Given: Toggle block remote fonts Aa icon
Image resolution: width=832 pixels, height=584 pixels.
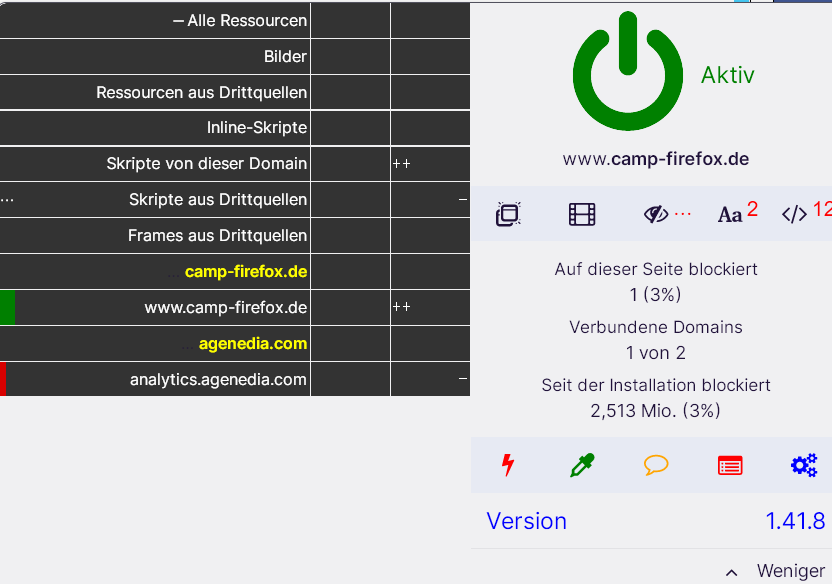Looking at the screenshot, I should click(730, 215).
